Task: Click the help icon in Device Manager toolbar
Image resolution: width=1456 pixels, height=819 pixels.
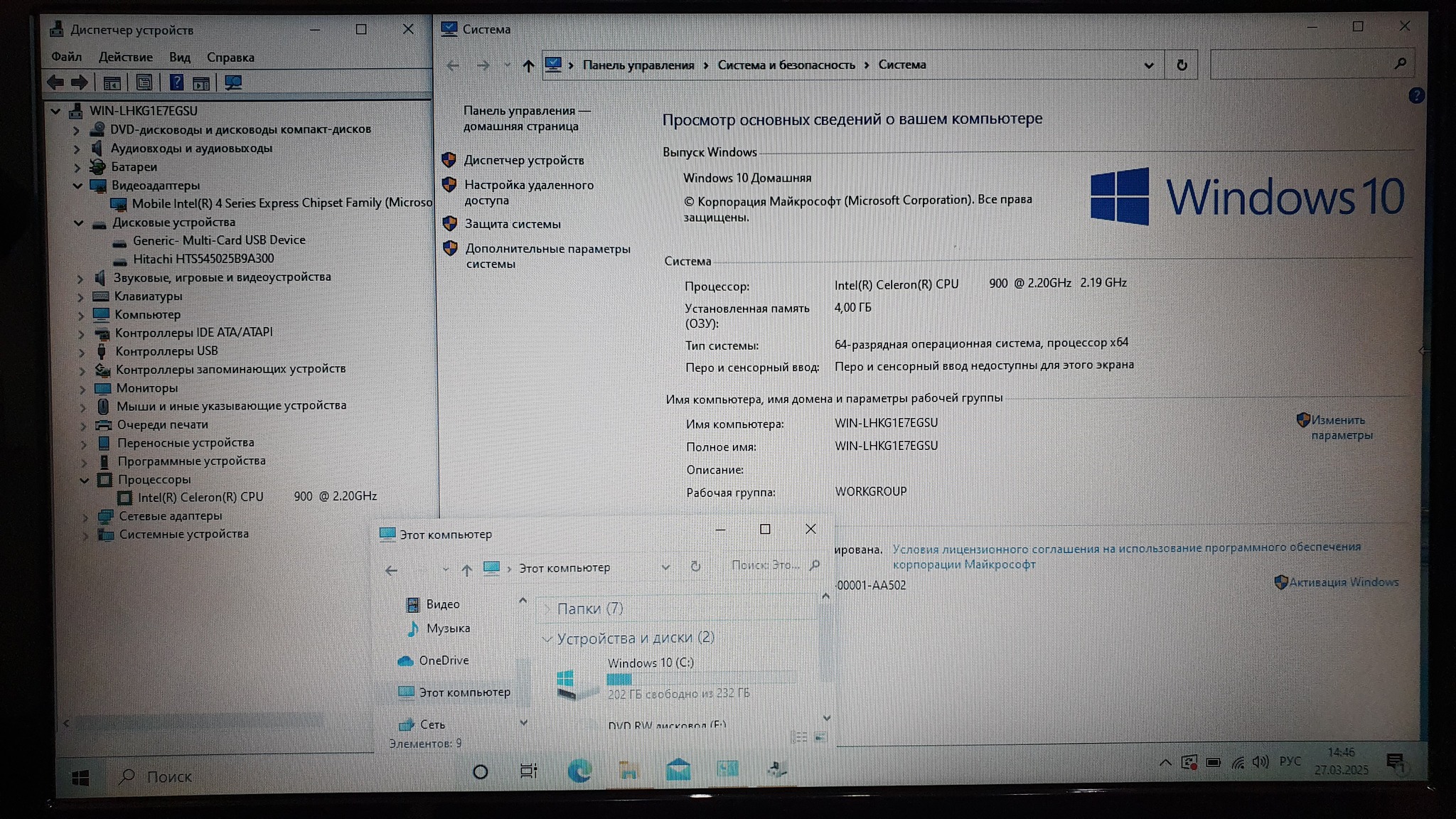Action: tap(176, 82)
